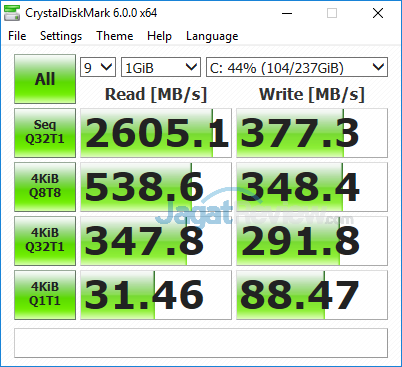Start the Seq Q32T1 test
The height and width of the screenshot is (367, 402).
(x=45, y=133)
